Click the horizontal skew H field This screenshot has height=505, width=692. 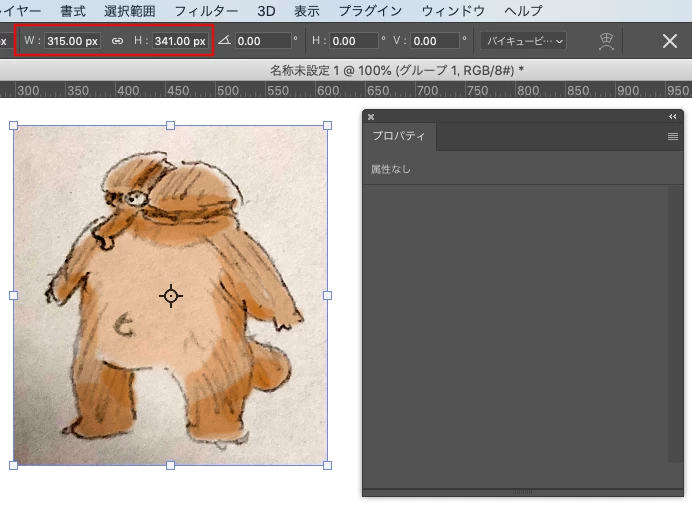pos(354,41)
